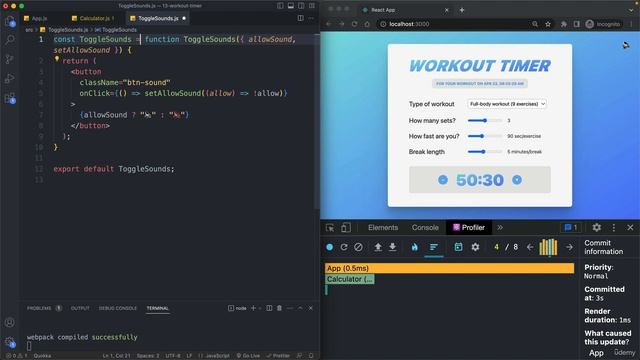Open Type of workout dropdown
Image resolution: width=640 pixels, height=360 pixels.
click(507, 104)
